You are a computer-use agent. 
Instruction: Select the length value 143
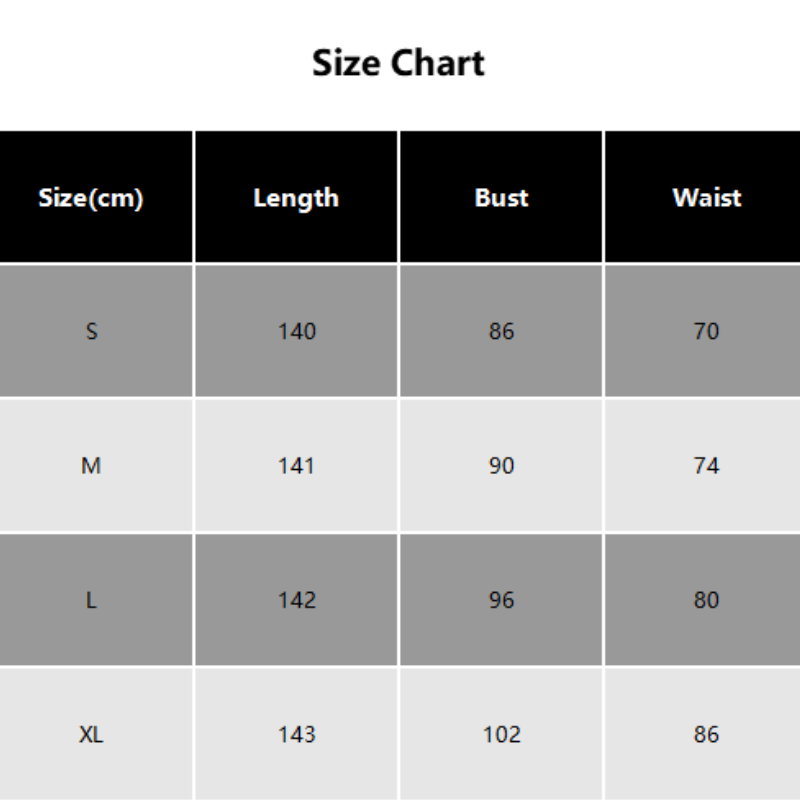click(x=296, y=734)
